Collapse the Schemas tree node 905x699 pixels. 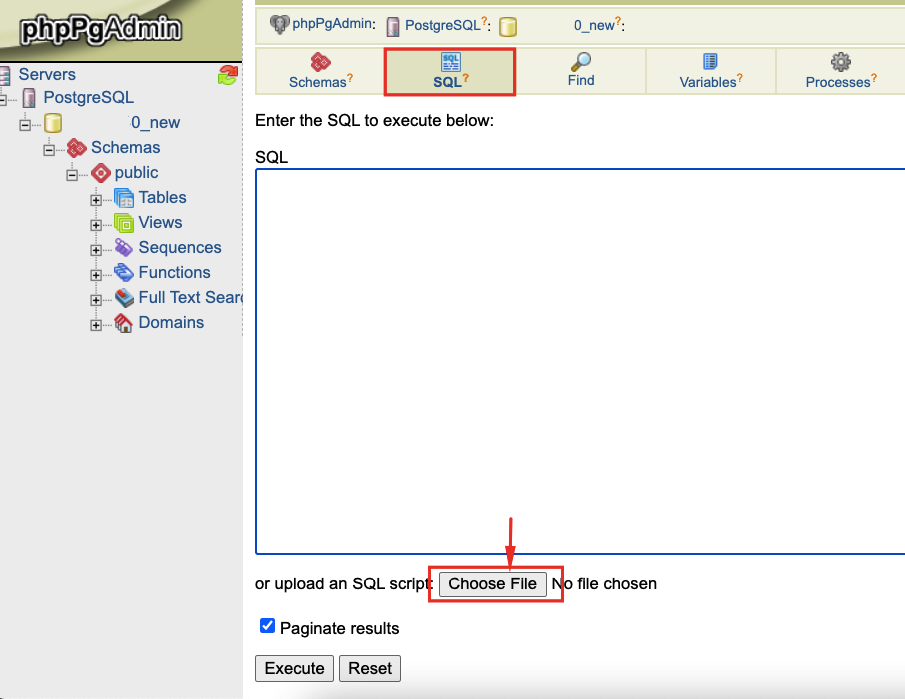click(x=49, y=150)
